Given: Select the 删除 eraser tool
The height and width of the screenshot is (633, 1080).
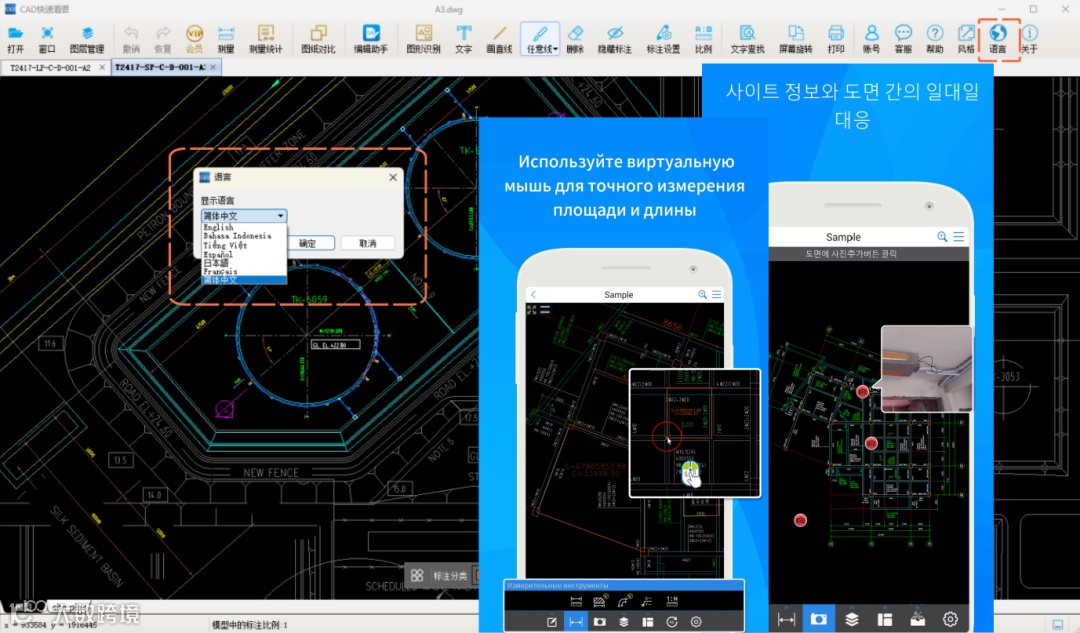Looking at the screenshot, I should tap(575, 39).
